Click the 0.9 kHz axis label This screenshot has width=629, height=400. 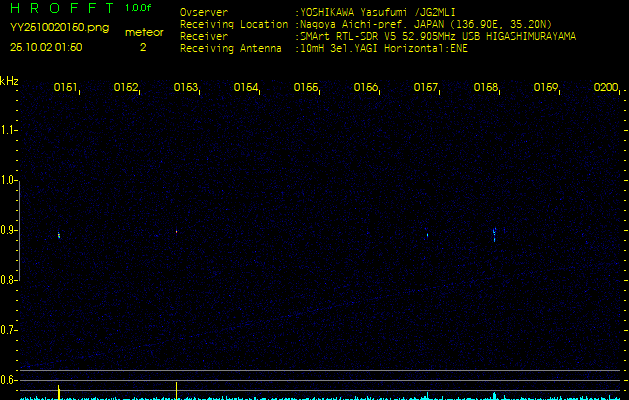click(8, 230)
